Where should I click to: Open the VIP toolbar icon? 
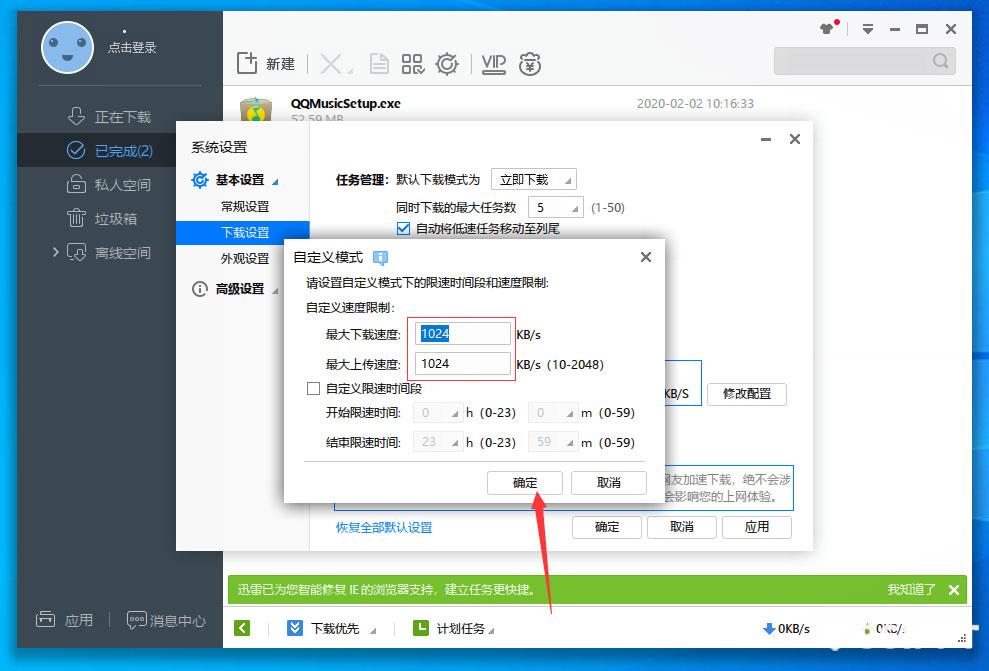tap(493, 64)
